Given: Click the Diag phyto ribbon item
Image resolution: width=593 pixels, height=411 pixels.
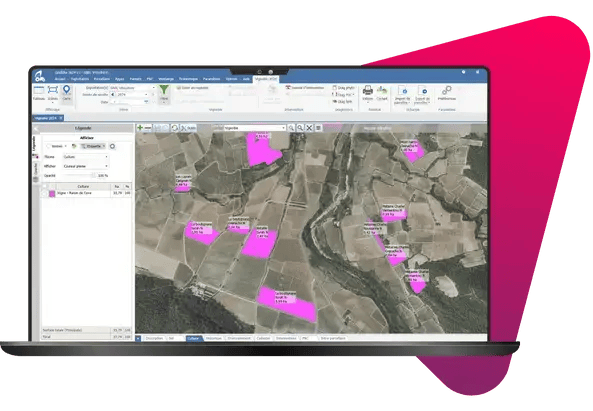Looking at the screenshot, I should [343, 88].
